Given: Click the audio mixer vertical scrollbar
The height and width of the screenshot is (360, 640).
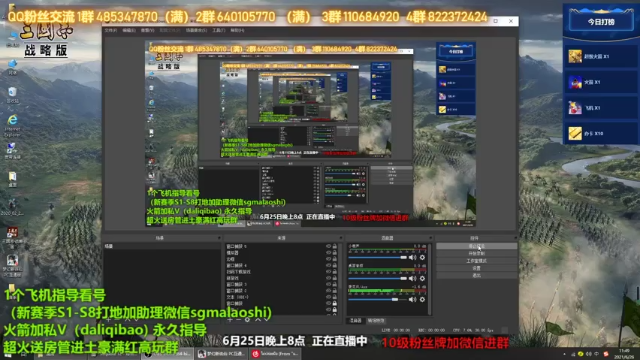Looking at the screenshot, I should click(429, 279).
